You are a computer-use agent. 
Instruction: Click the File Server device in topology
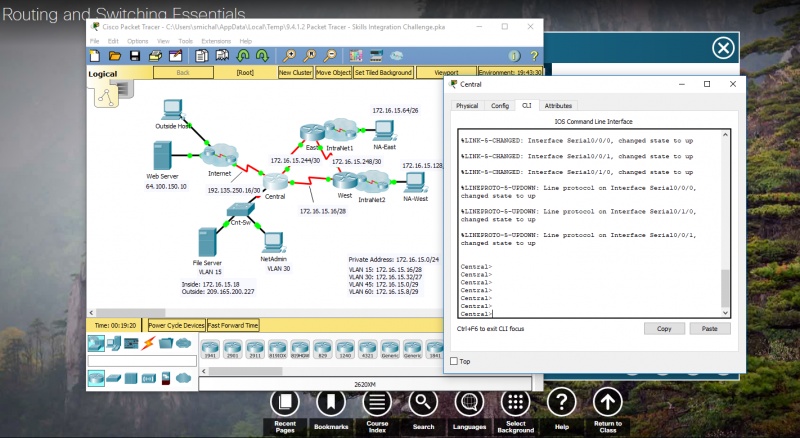[207, 242]
